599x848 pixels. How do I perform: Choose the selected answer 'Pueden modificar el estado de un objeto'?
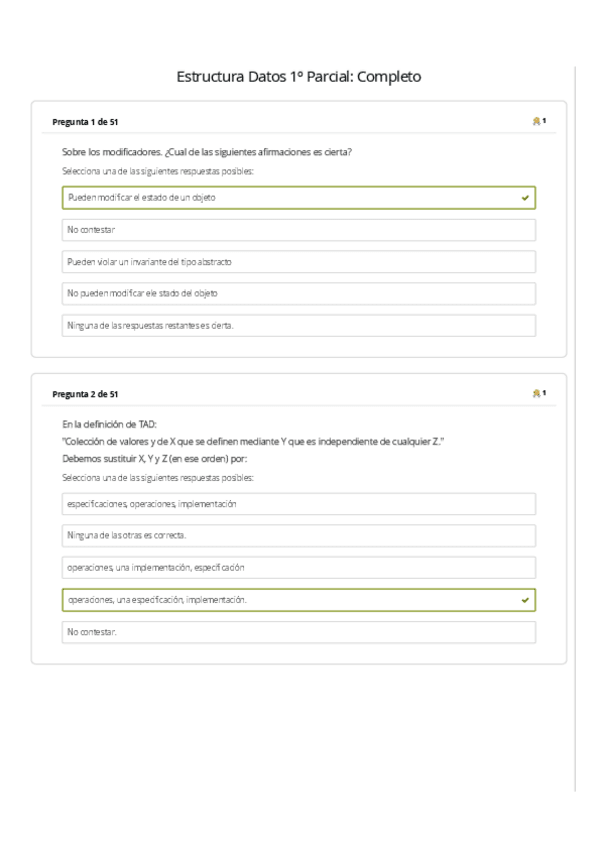(x=297, y=199)
